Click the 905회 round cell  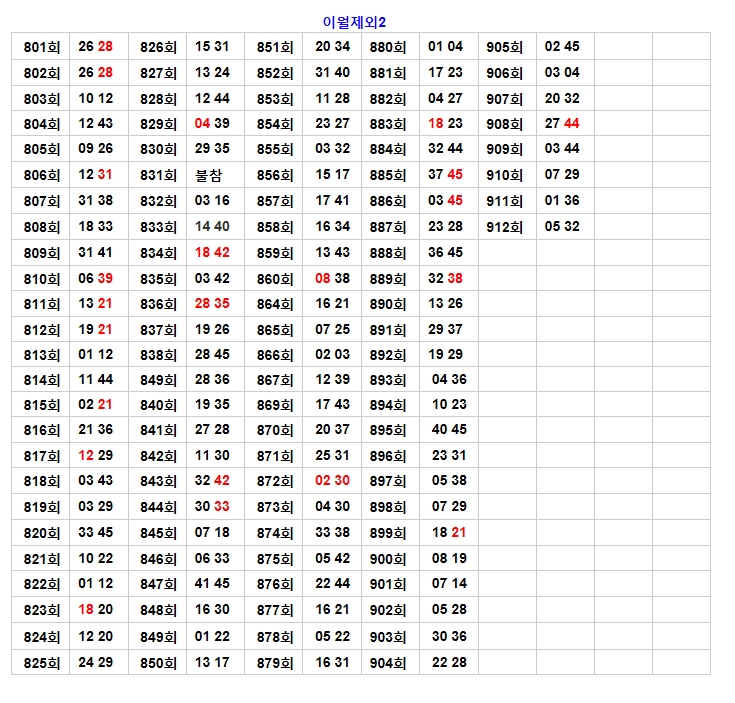[505, 47]
